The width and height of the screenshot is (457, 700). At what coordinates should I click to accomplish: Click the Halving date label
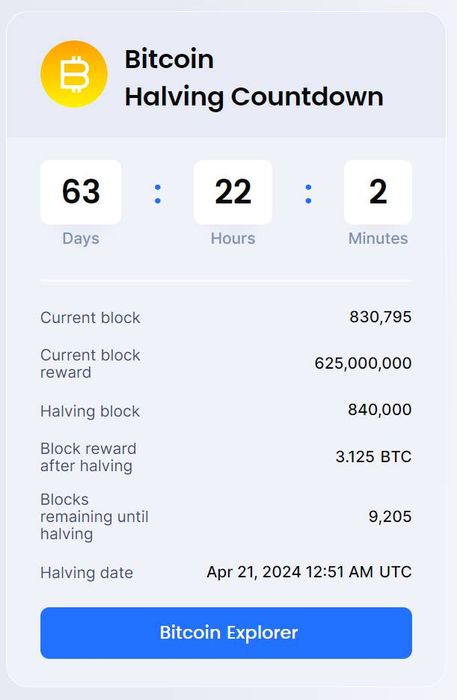tap(87, 573)
